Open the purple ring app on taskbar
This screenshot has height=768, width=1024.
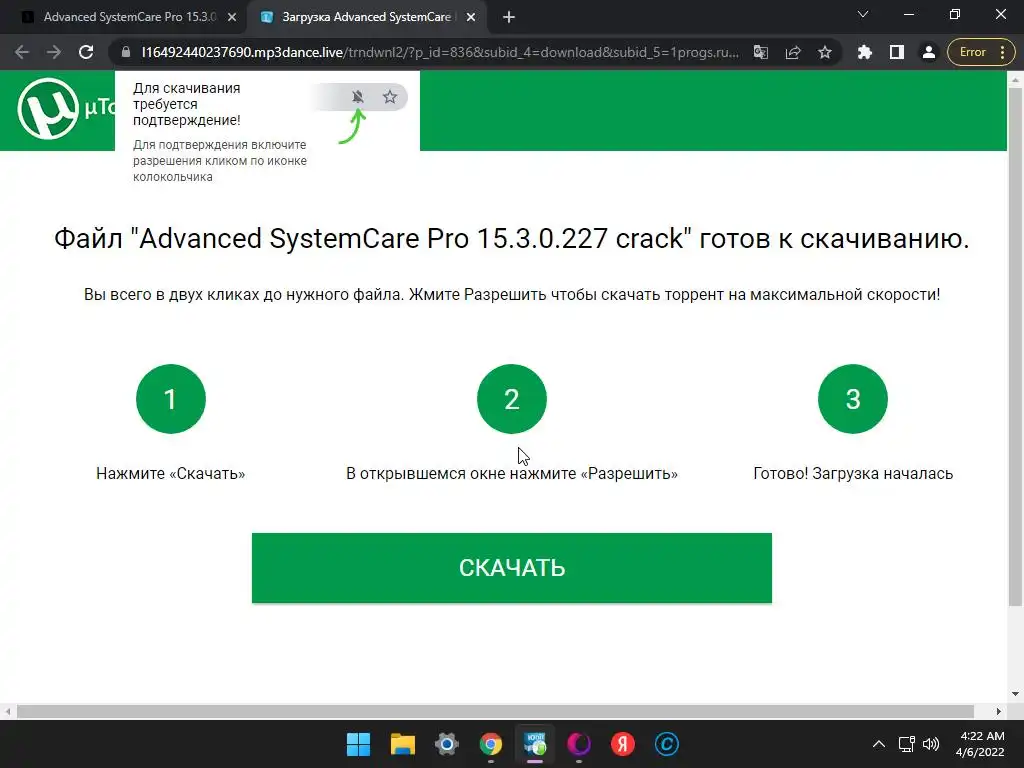tap(579, 744)
